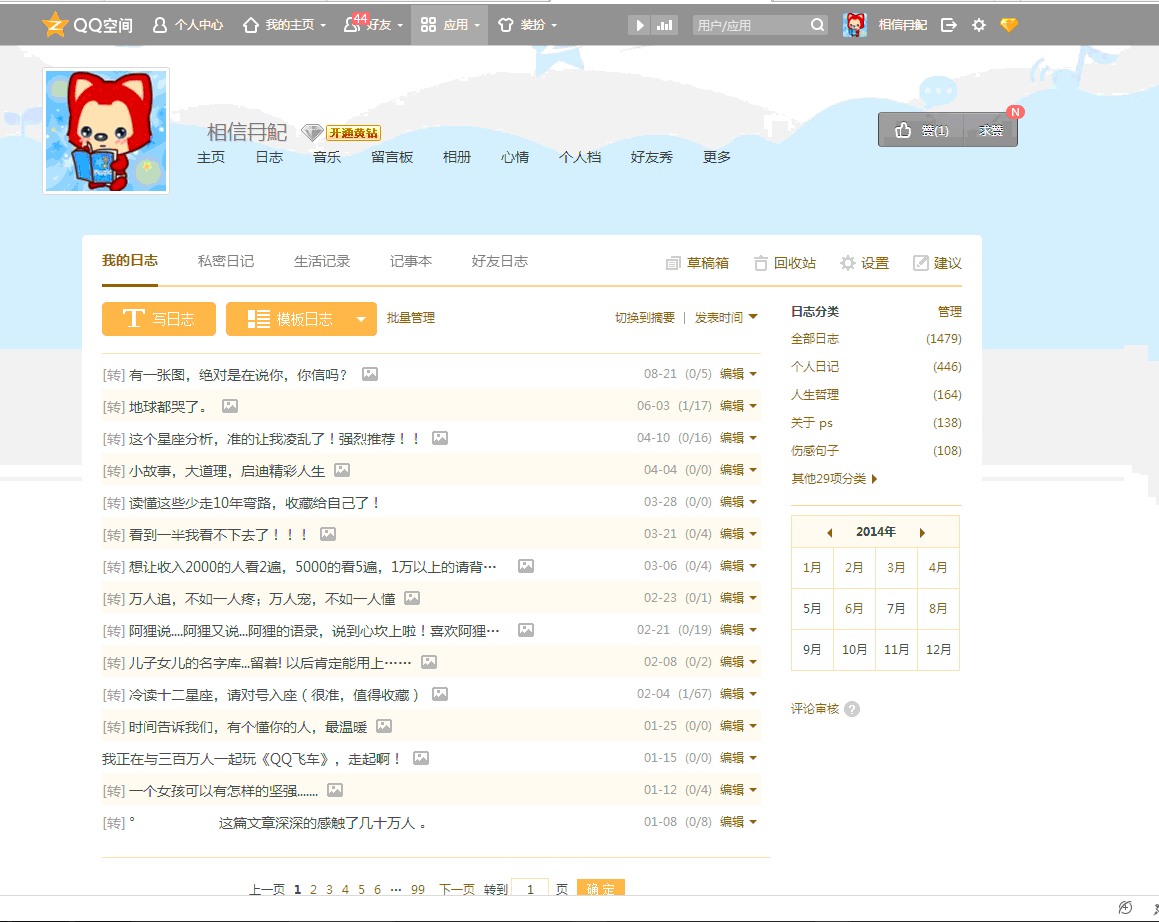Click the 评论审核 help question icon
Viewport: 1159px width, 922px height.
(852, 709)
